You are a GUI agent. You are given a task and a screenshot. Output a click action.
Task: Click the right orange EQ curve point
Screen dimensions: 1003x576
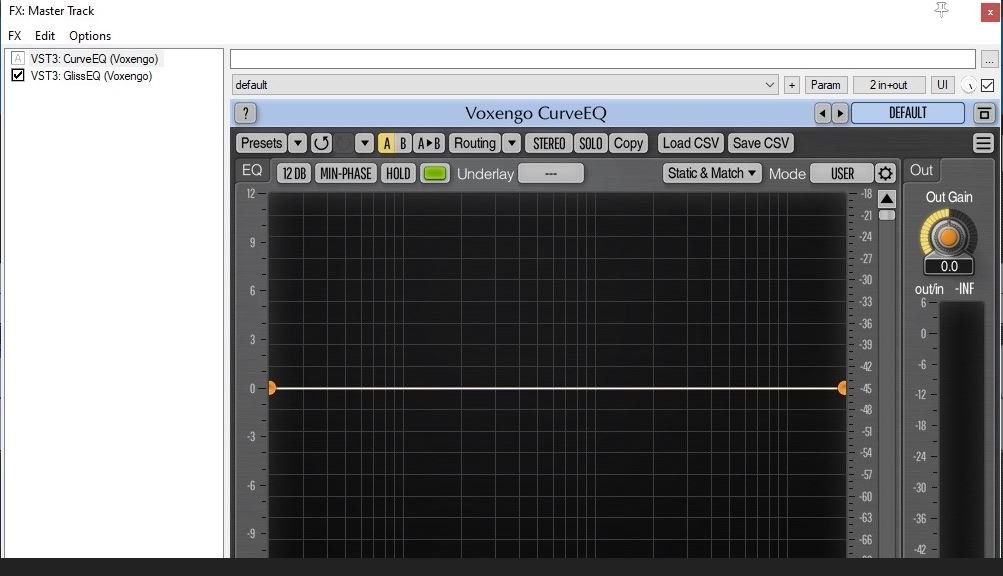coord(842,388)
